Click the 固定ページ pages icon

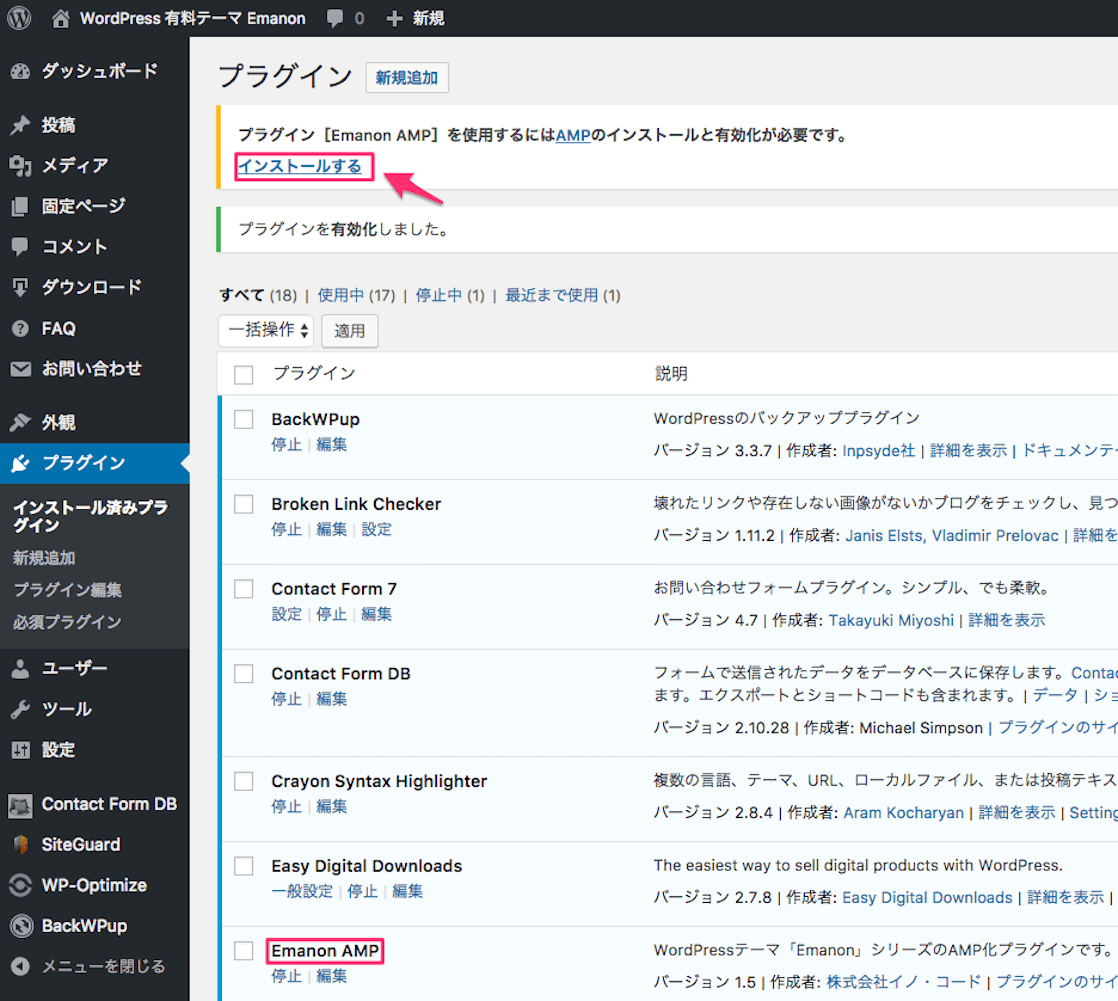click(21, 206)
